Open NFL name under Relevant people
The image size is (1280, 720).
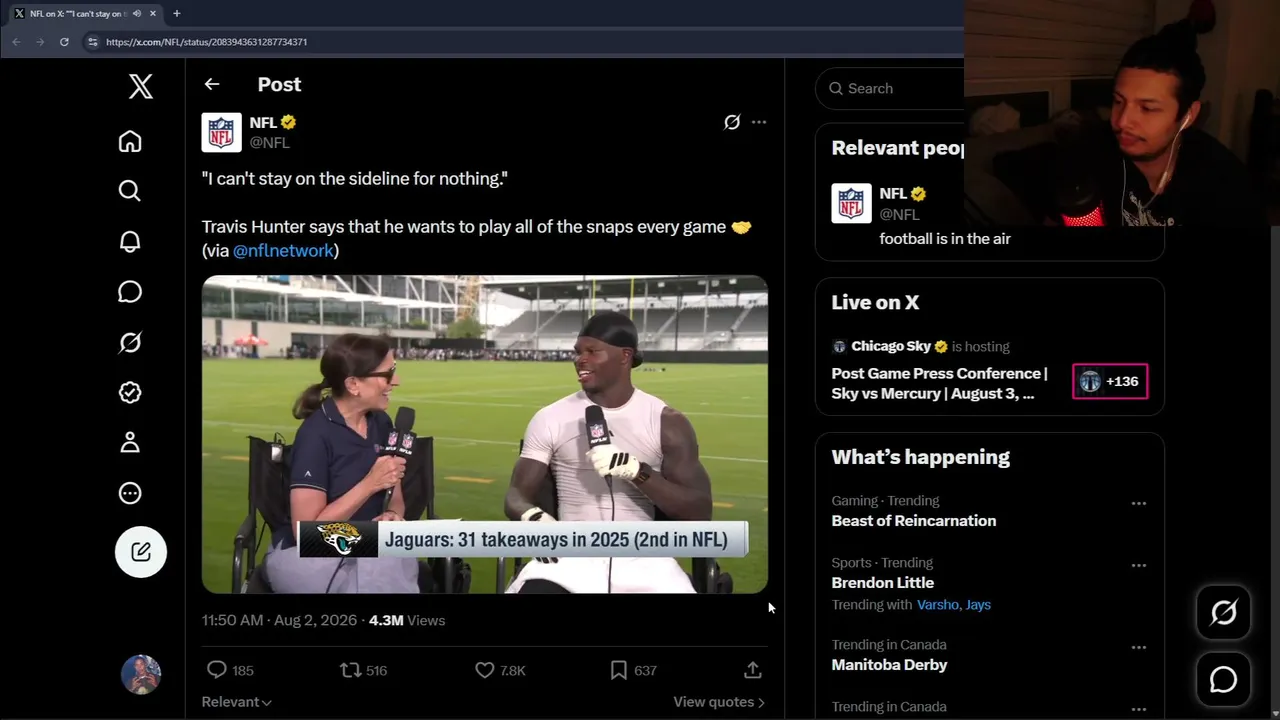coord(893,194)
